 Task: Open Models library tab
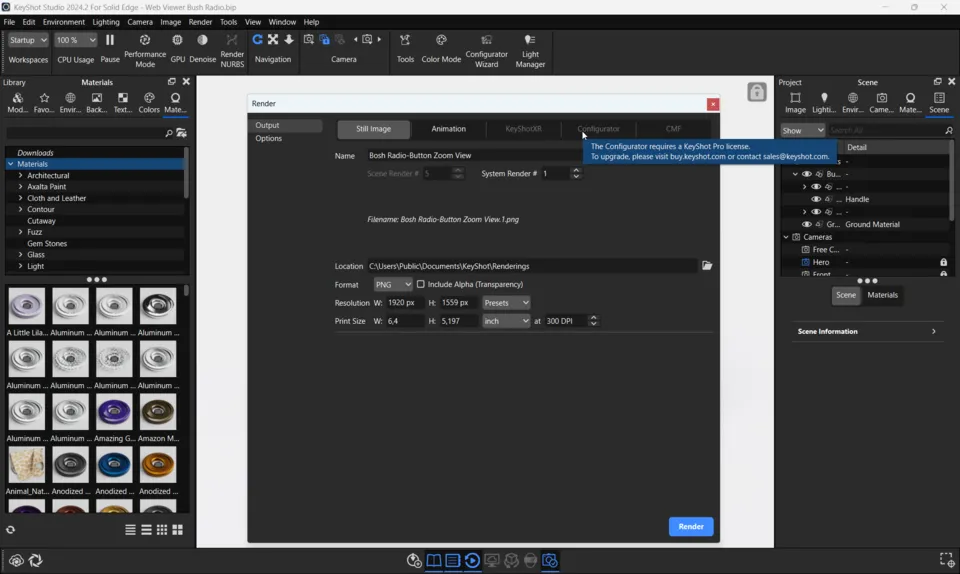pyautogui.click(x=17, y=102)
